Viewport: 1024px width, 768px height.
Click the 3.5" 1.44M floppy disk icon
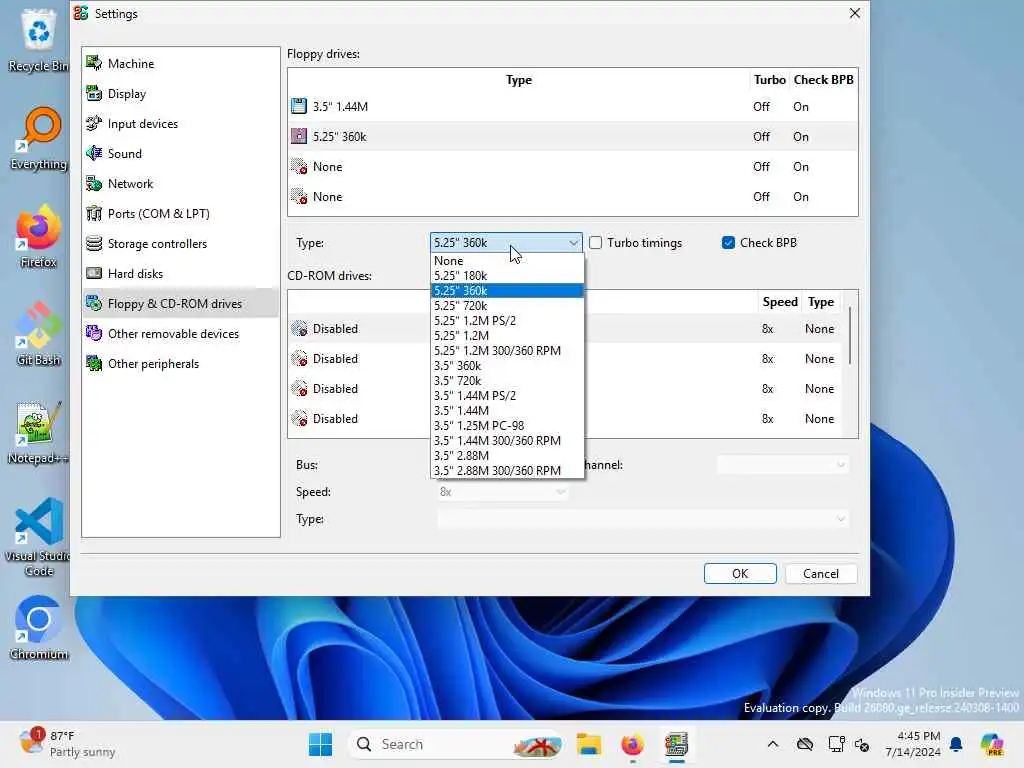[x=298, y=106]
